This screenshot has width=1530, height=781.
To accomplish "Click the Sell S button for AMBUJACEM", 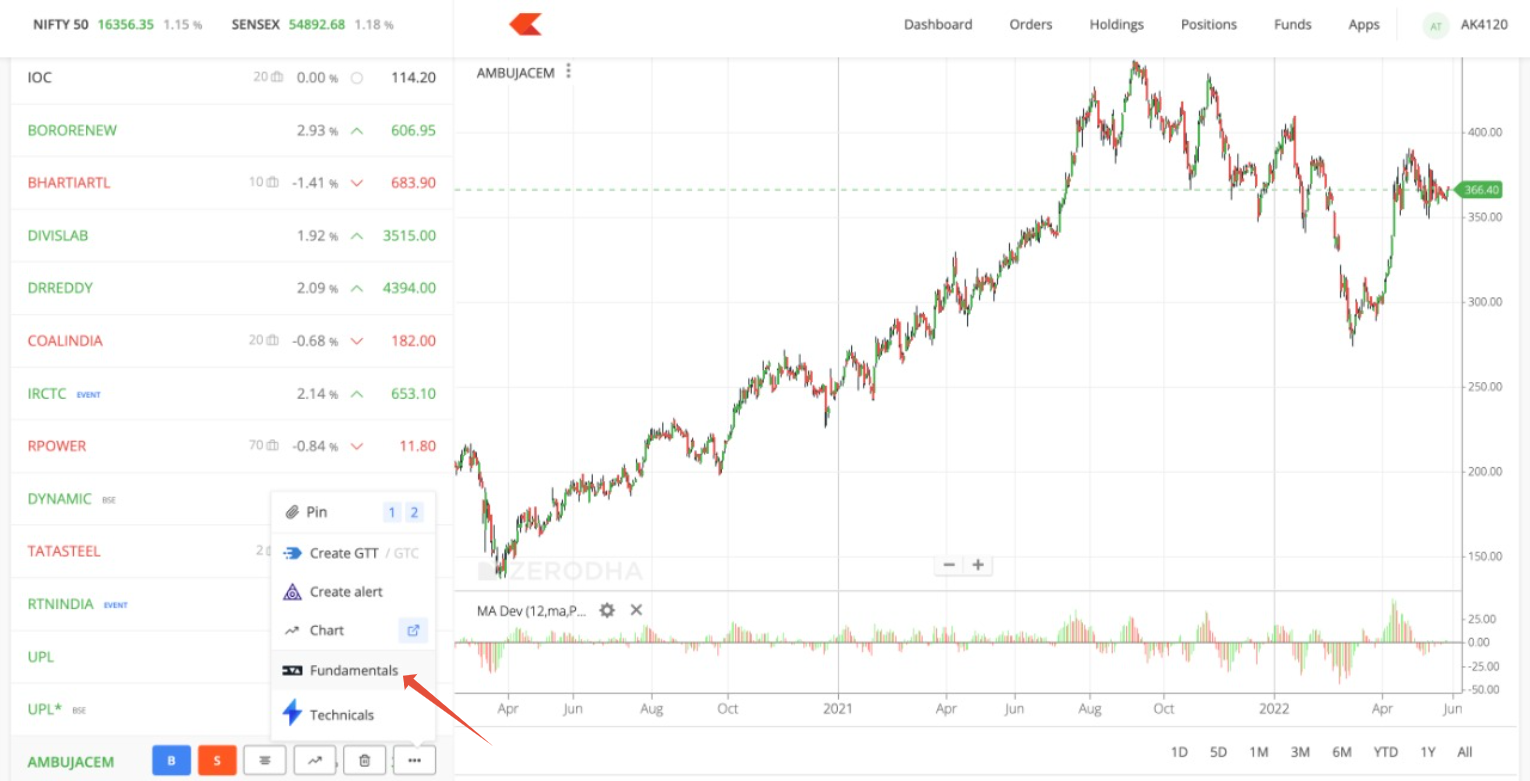I will [217, 761].
